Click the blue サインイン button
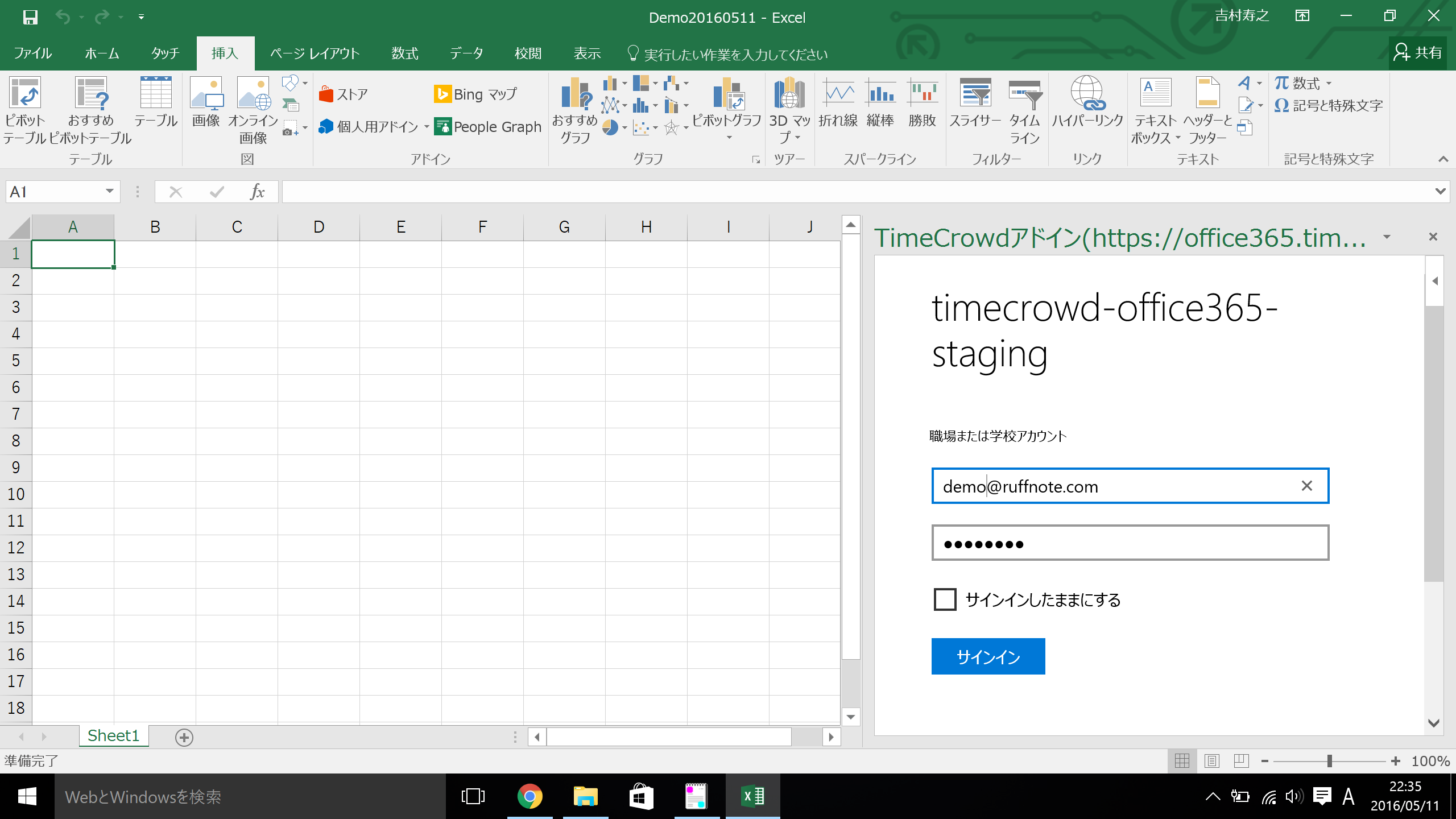This screenshot has width=1456, height=819. point(988,656)
